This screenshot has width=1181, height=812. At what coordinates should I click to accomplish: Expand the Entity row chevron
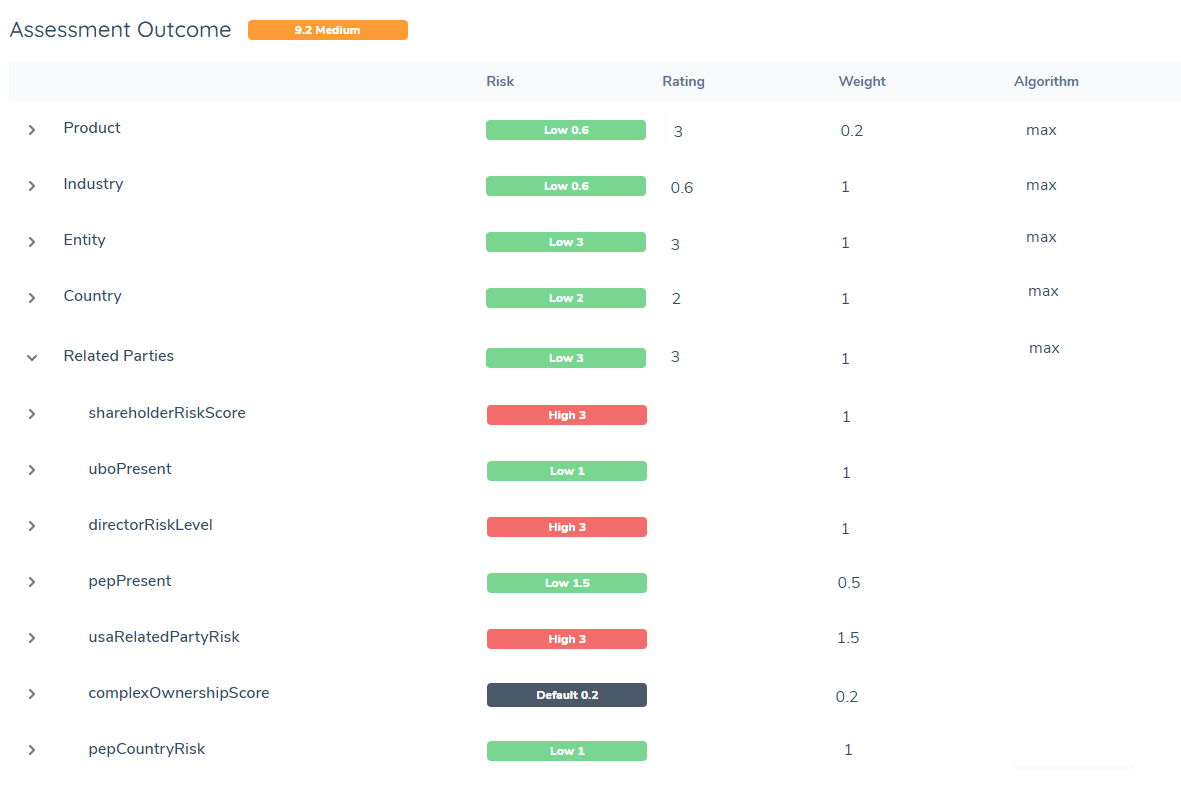click(32, 242)
